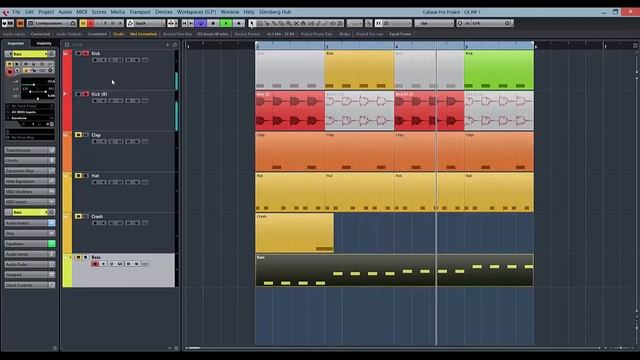
Task: Toggle the inspector red Record Enable button
Action: (10, 72)
